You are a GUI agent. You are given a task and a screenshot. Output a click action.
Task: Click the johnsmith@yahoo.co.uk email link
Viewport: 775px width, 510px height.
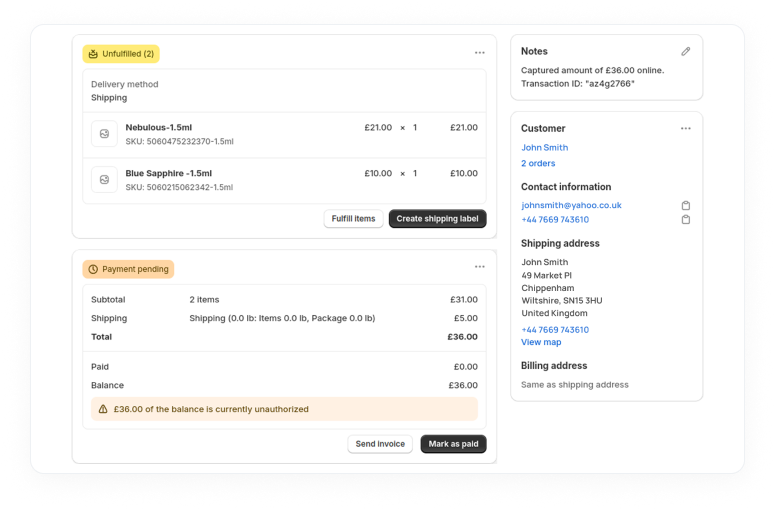(571, 205)
